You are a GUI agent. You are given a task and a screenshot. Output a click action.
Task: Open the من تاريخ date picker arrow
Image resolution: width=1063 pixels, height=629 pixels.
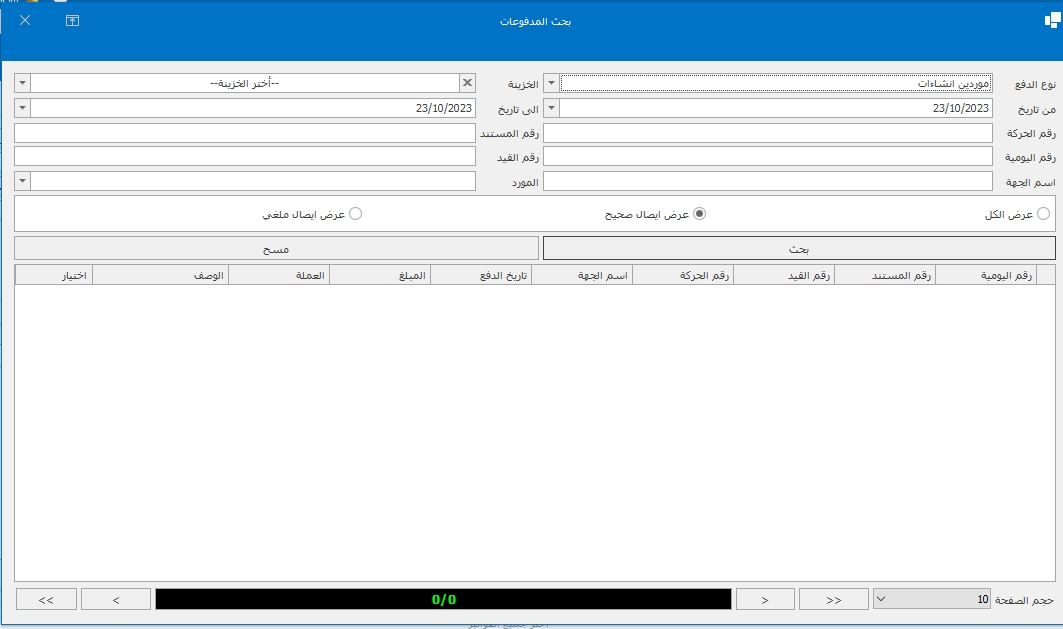551,108
